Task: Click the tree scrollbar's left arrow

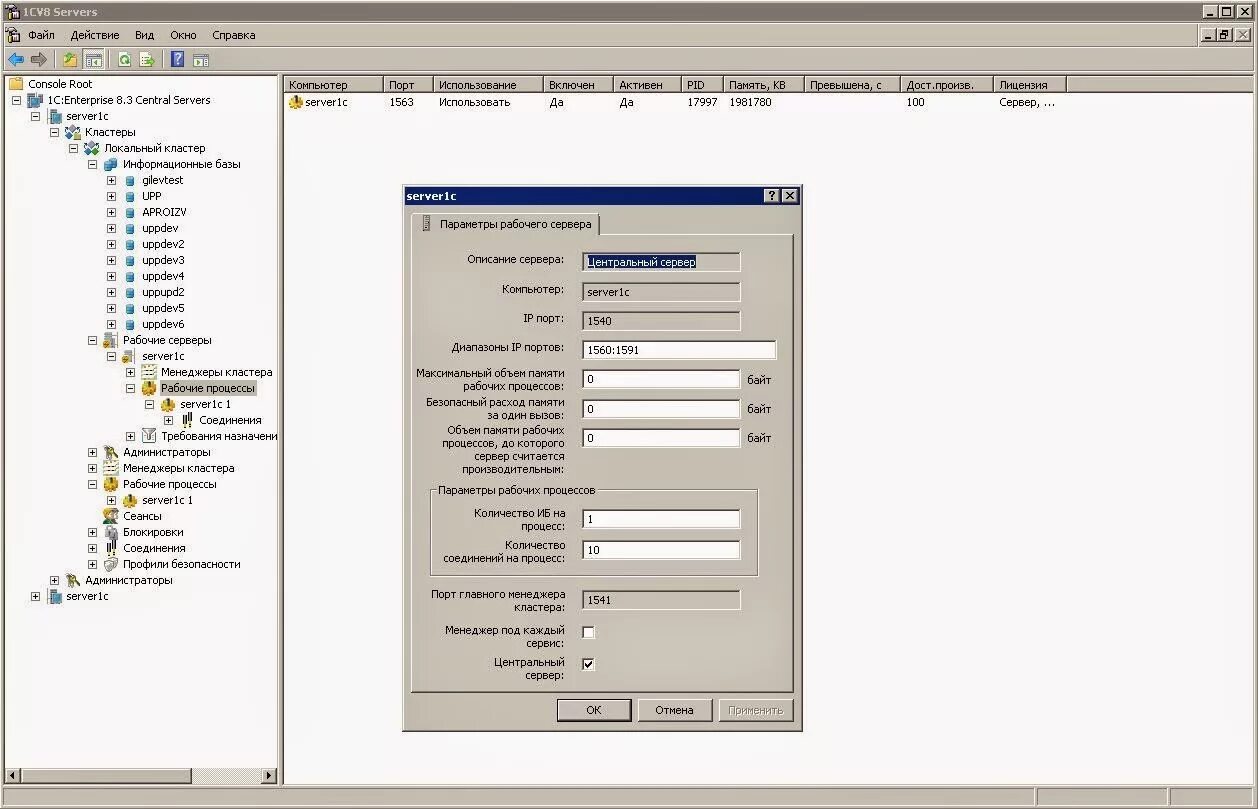Action: point(13,776)
